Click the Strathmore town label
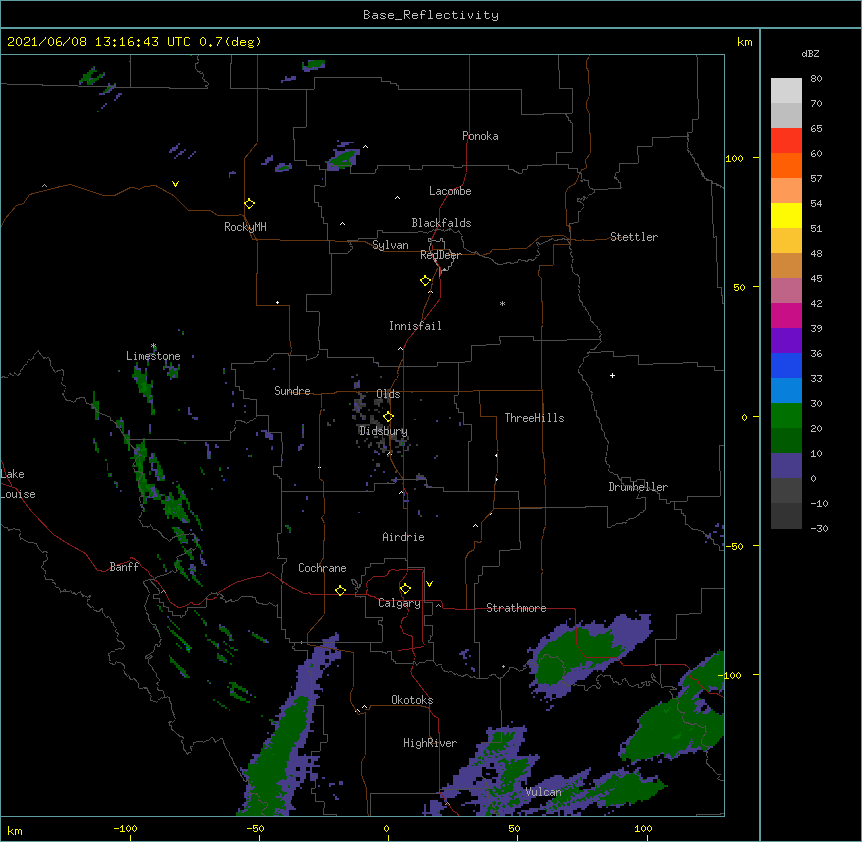The height and width of the screenshot is (842, 862). (516, 608)
